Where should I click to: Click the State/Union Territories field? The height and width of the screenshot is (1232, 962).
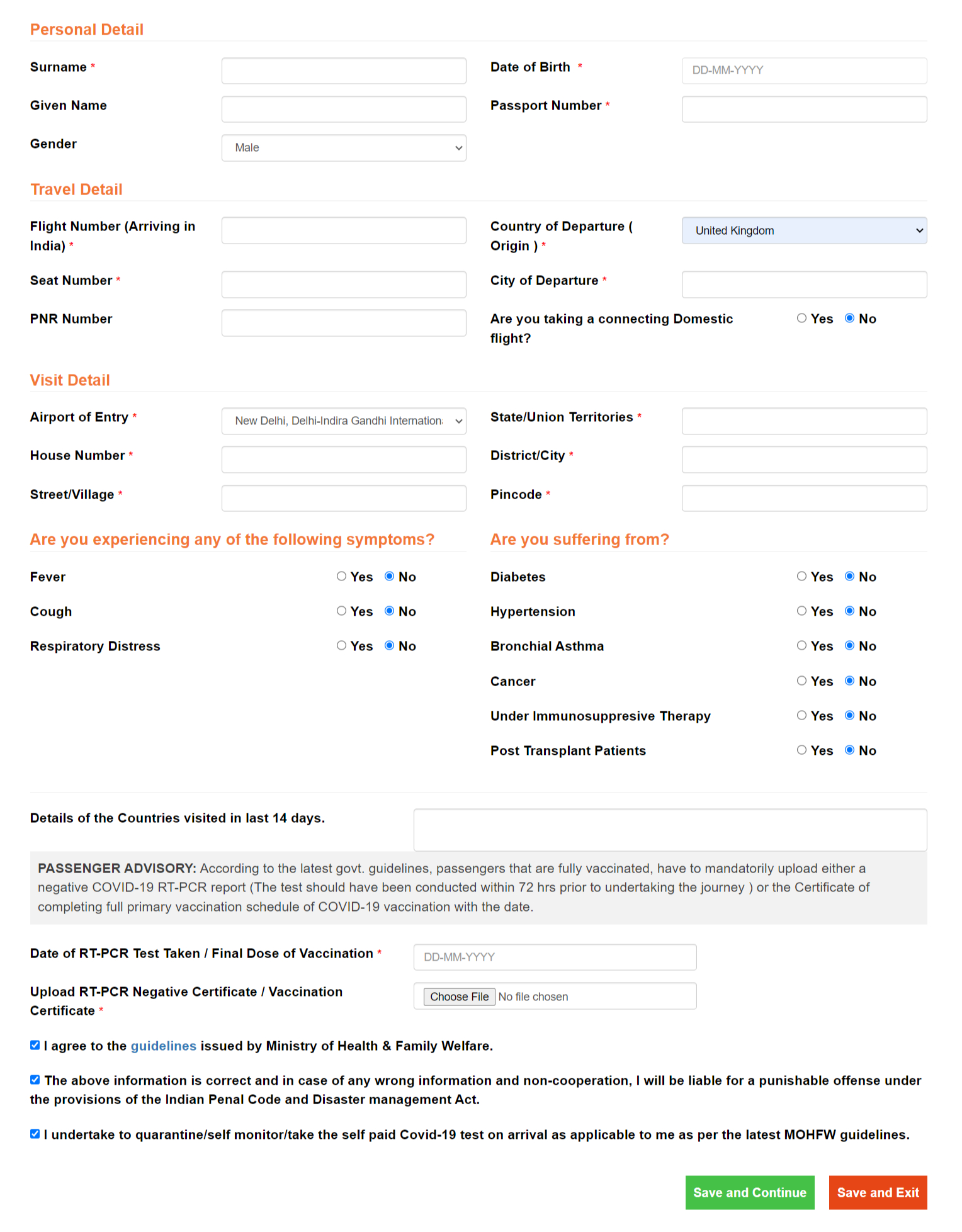pos(804,421)
